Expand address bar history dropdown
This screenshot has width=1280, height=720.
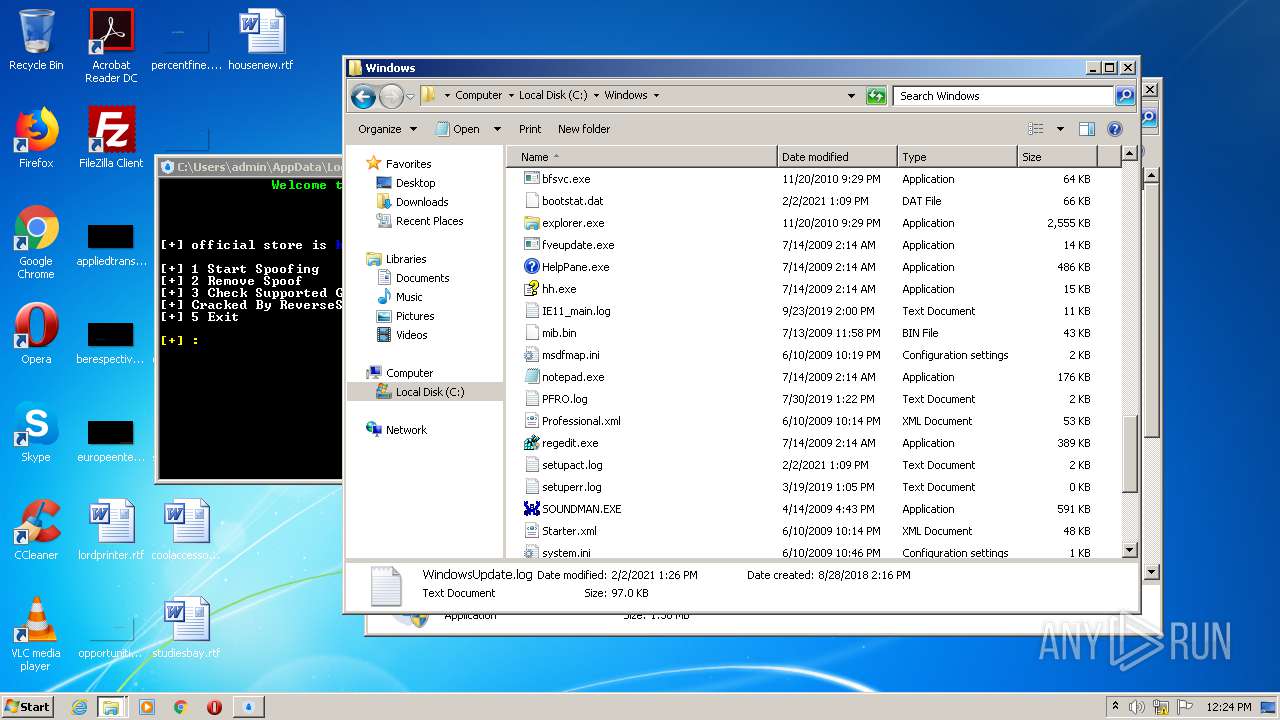point(851,96)
